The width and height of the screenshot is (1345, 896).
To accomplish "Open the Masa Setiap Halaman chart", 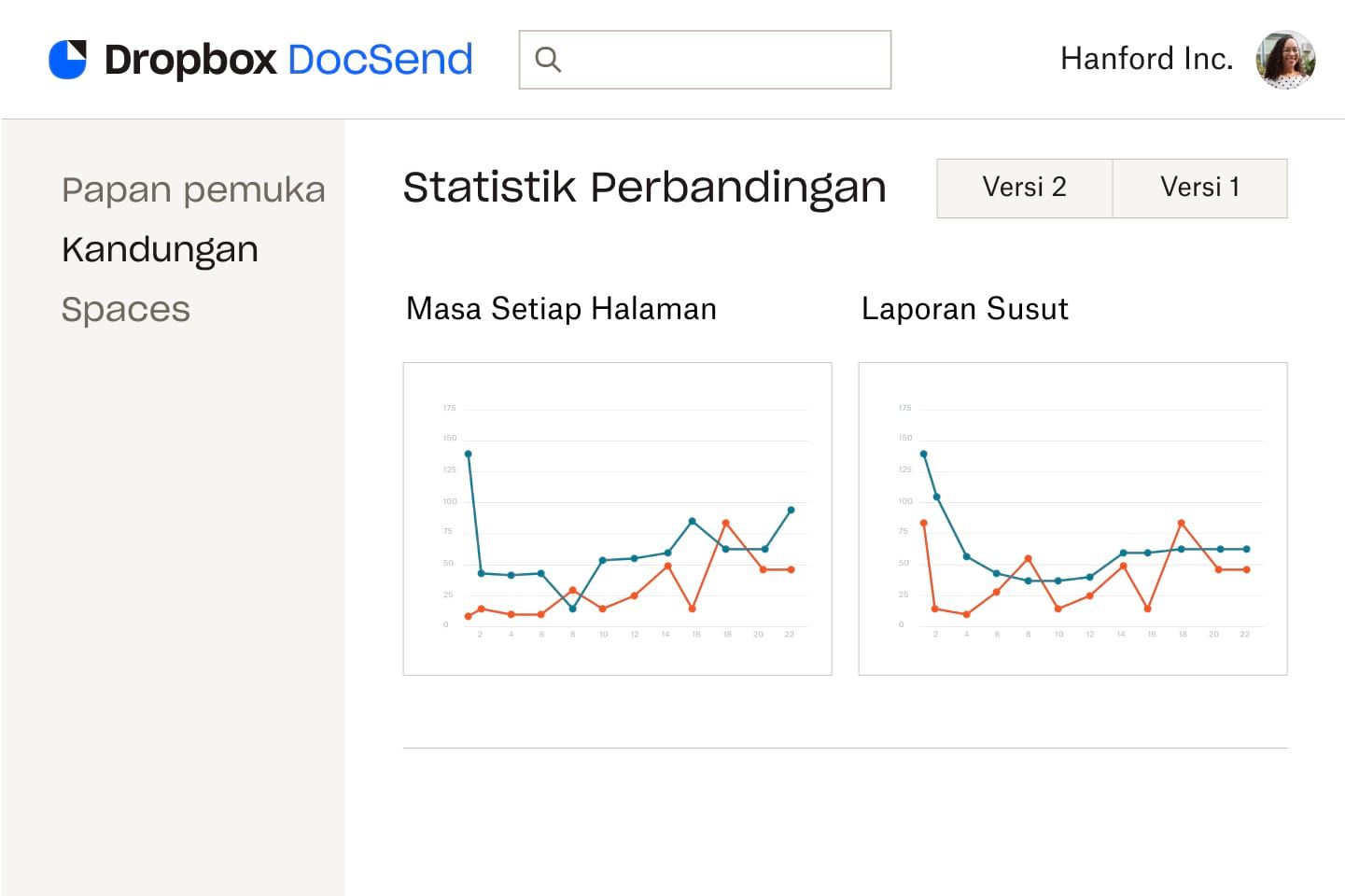I will [617, 517].
